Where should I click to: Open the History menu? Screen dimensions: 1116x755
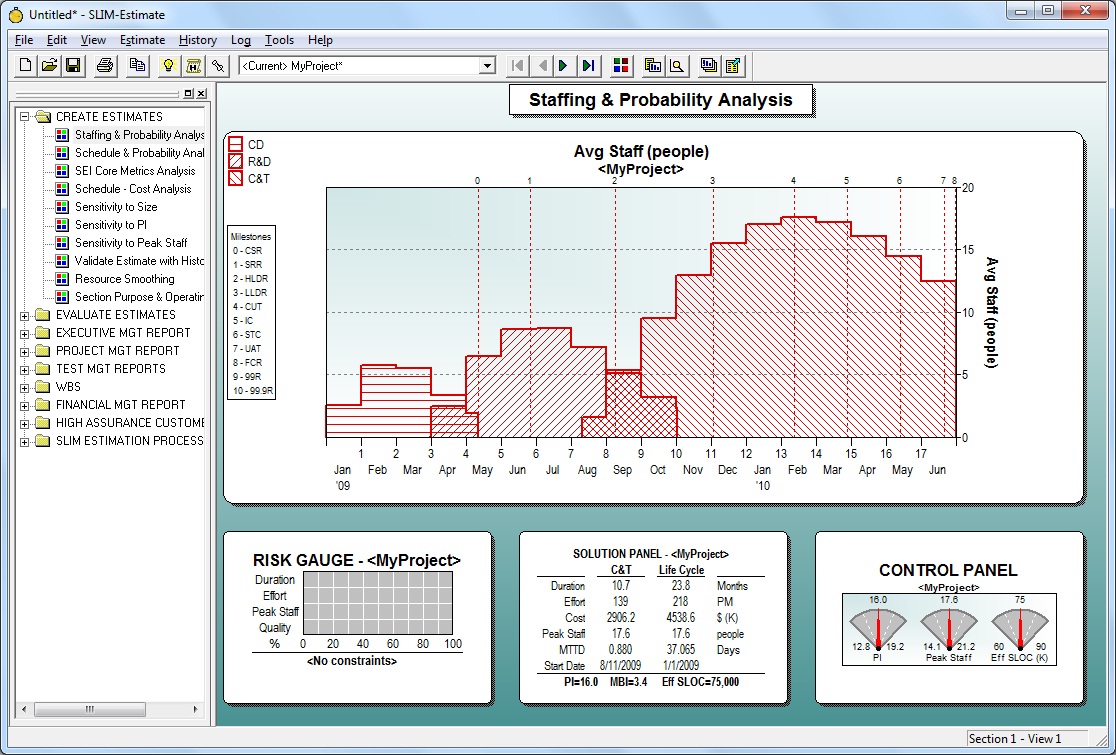[198, 40]
